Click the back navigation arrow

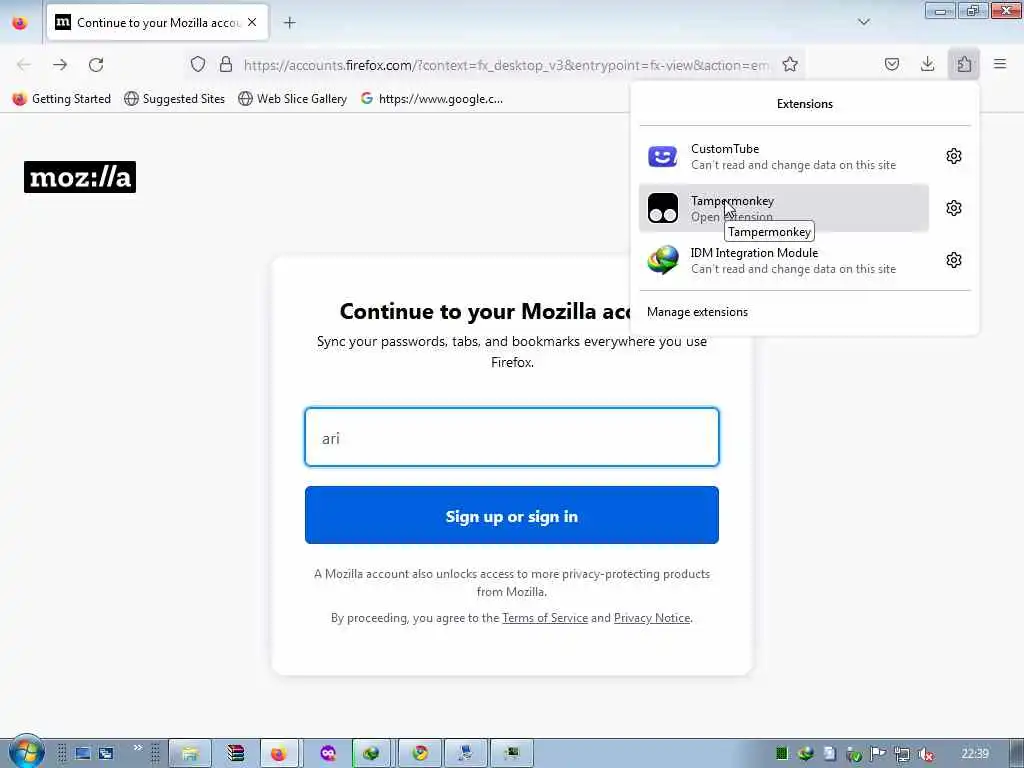point(24,65)
